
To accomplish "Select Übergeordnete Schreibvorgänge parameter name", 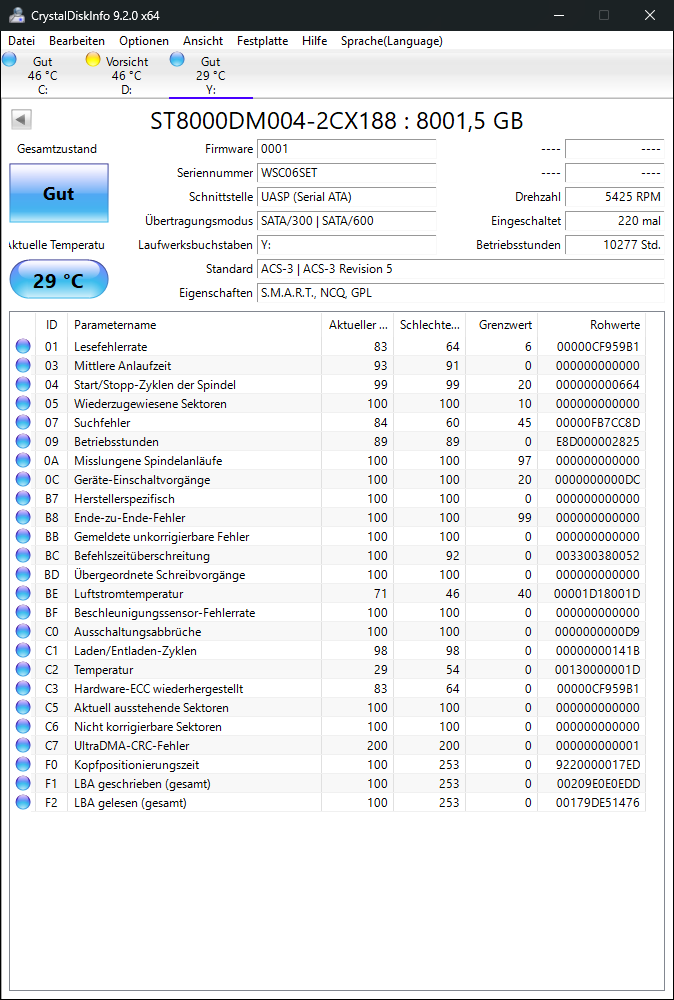I will (160, 575).
